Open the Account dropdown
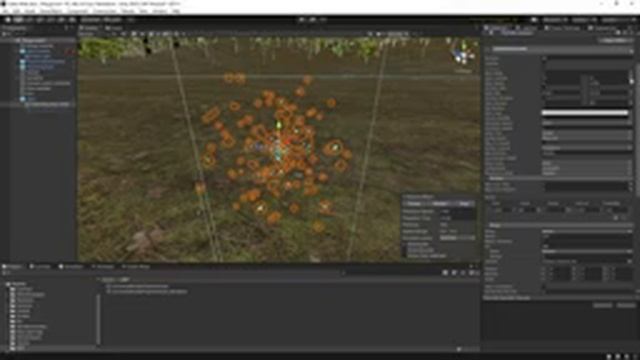Screen dimensions: 640x360 pos(555,20)
